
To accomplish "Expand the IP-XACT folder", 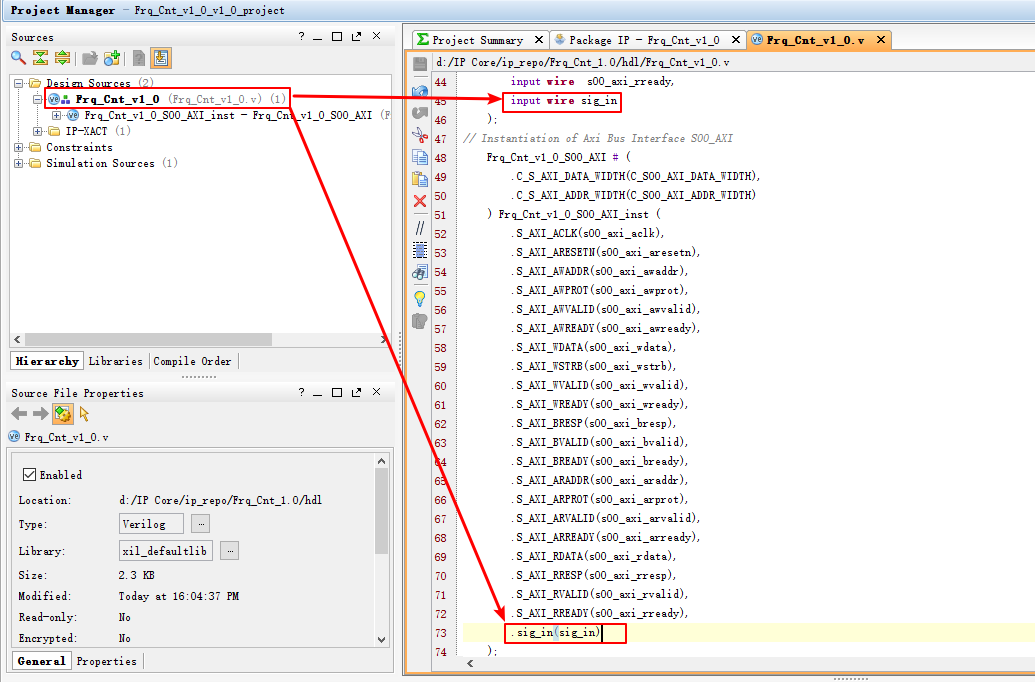I will [38, 131].
